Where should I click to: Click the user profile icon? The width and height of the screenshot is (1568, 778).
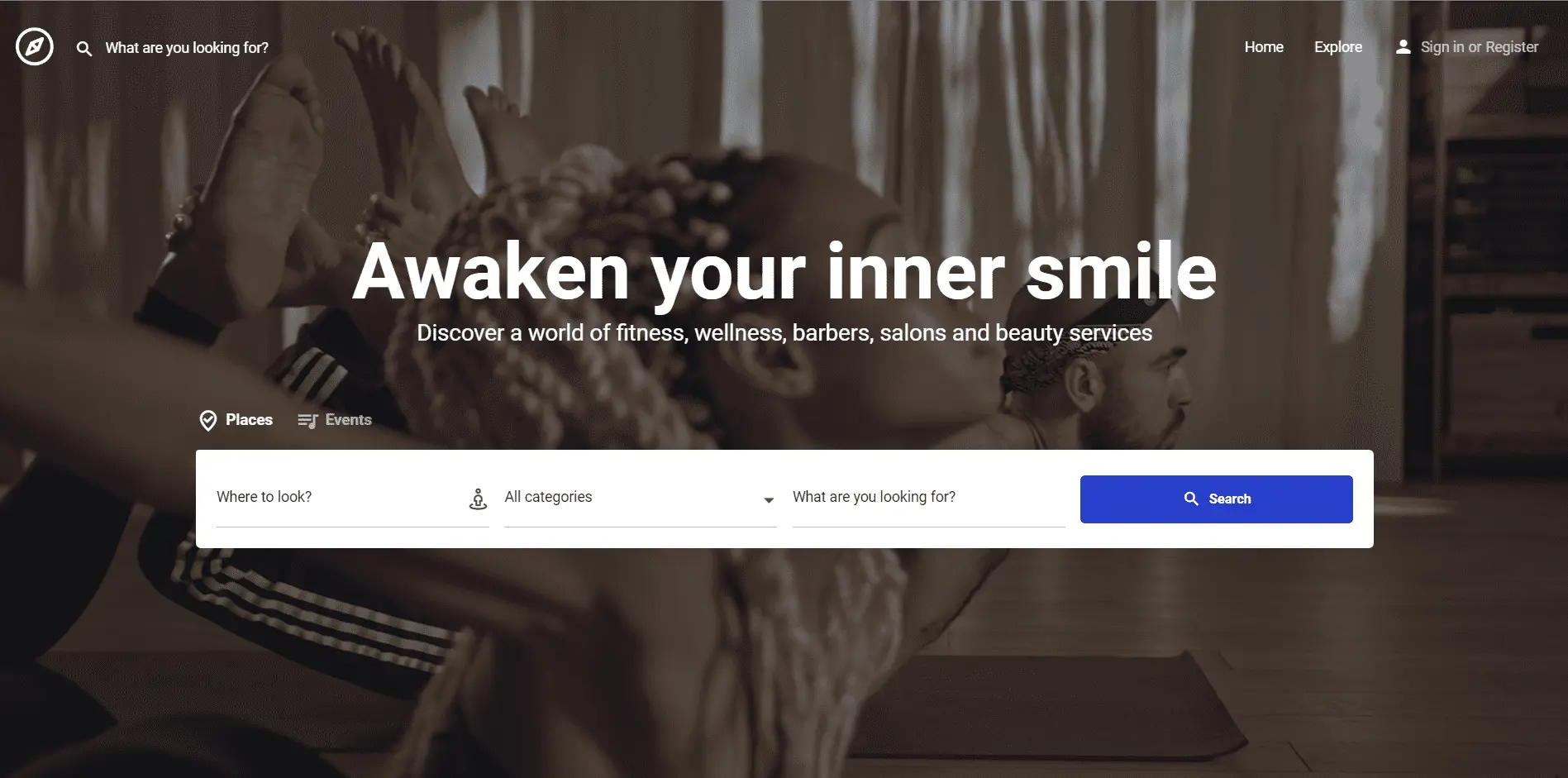[1403, 47]
